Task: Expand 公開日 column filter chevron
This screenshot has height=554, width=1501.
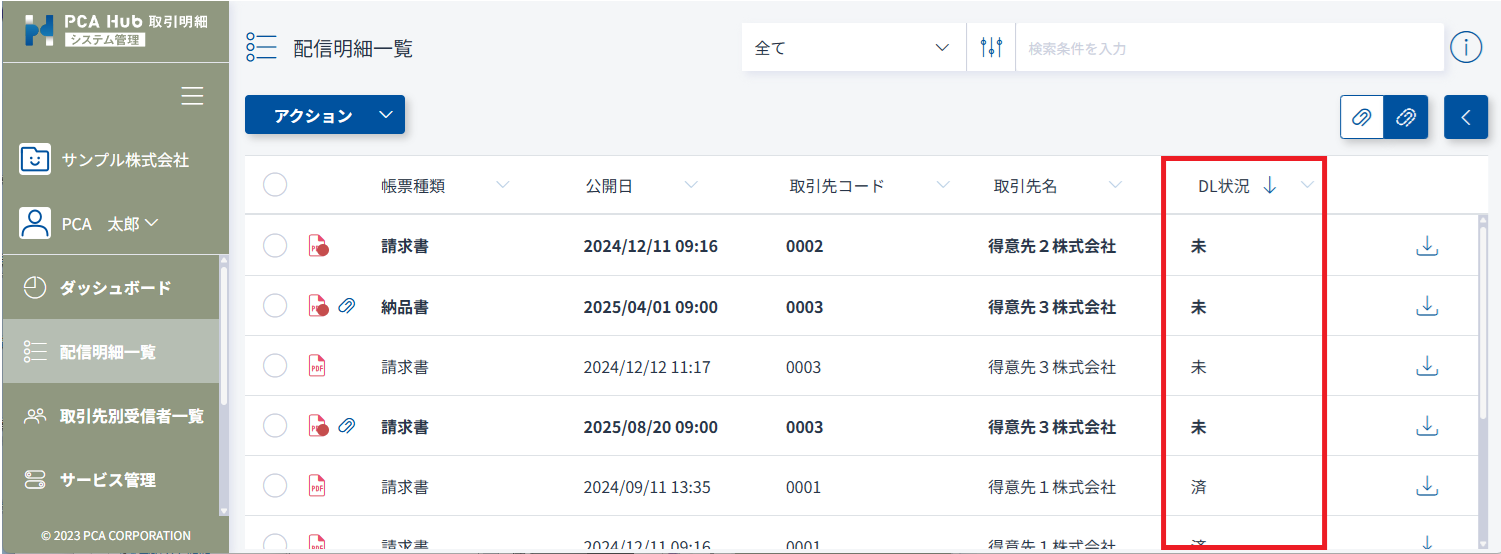Action: coord(690,184)
